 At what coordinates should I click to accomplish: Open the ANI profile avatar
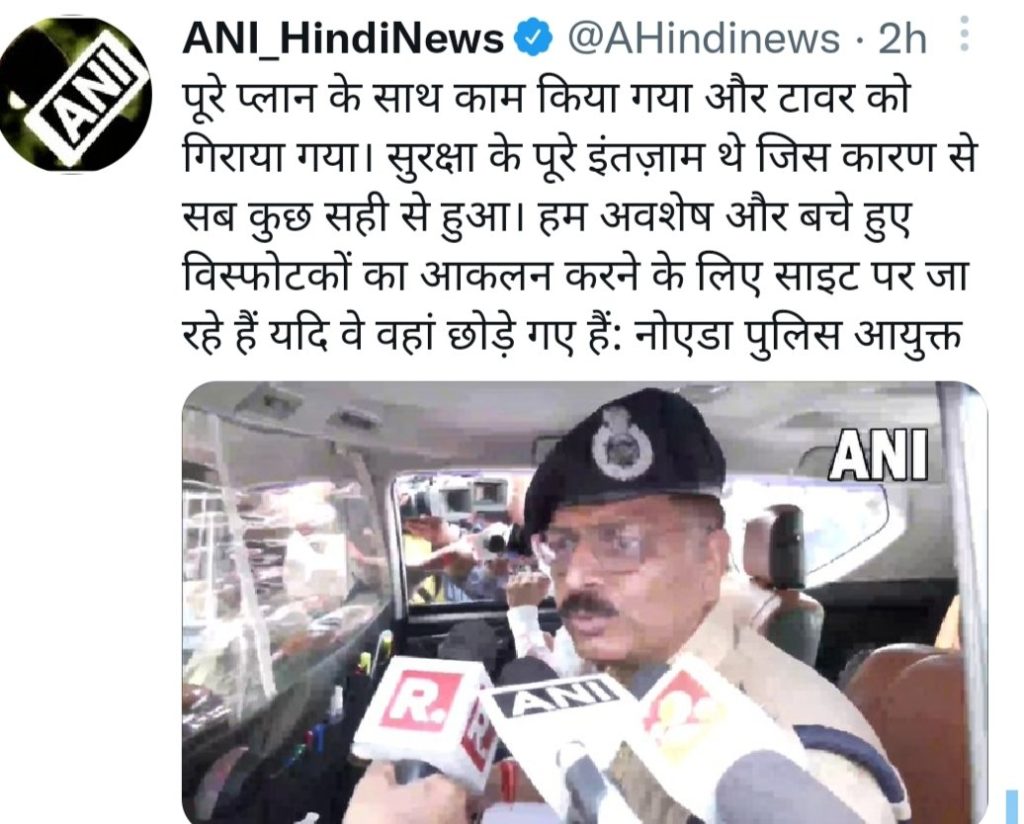76,95
